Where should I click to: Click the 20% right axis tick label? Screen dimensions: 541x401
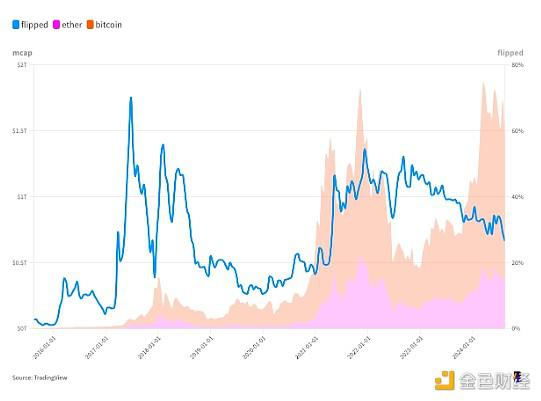pyautogui.click(x=518, y=263)
